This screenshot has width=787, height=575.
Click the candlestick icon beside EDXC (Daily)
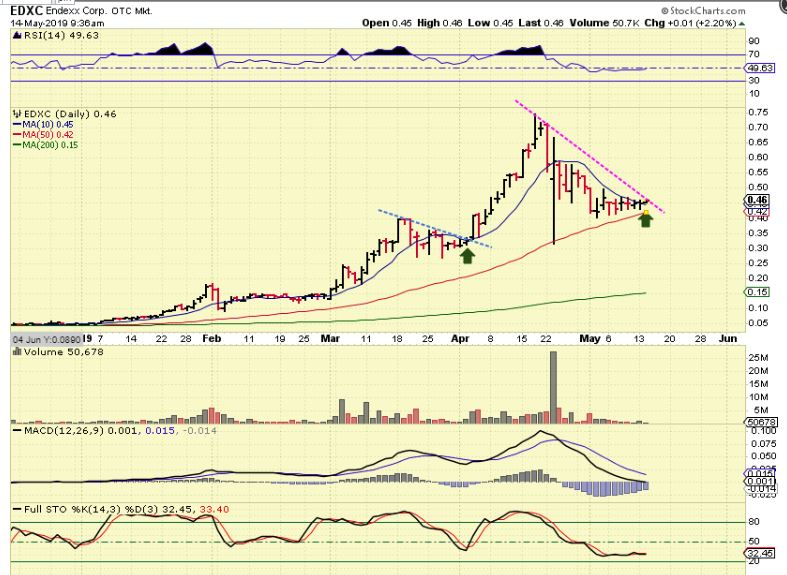point(18,114)
